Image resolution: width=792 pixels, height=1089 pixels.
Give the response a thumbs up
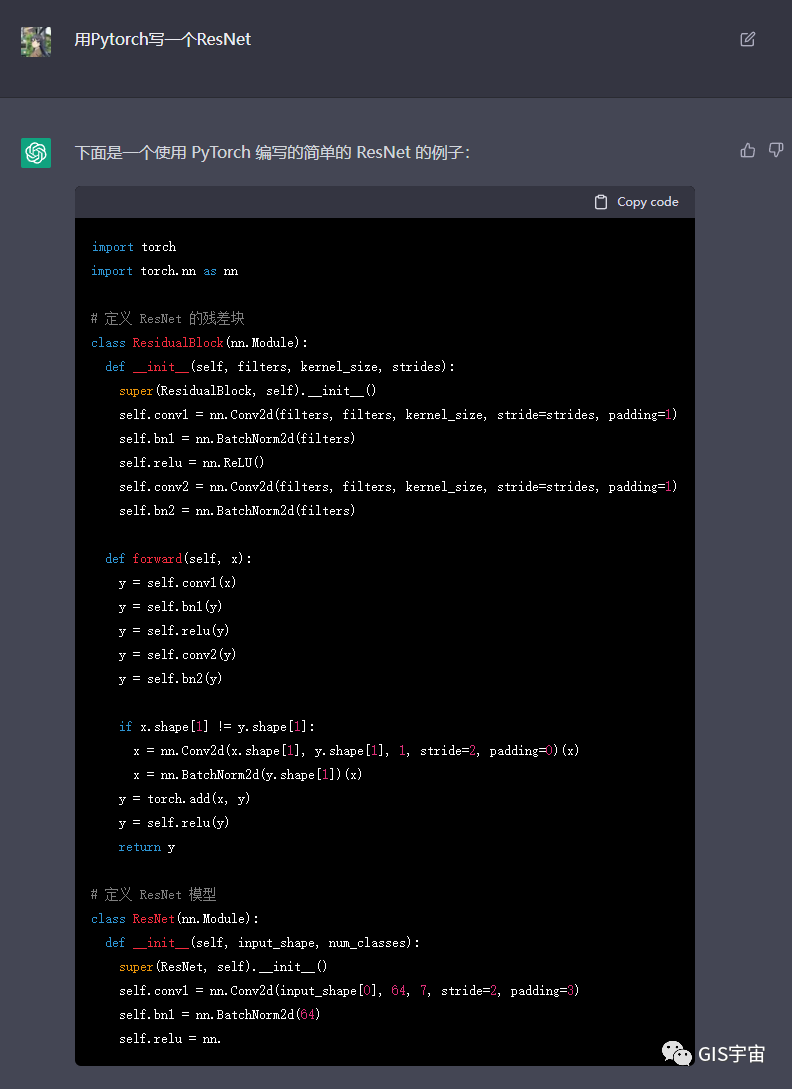coord(748,150)
